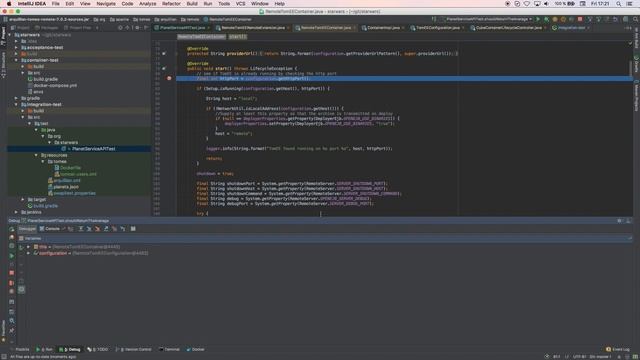Expand the 'this' variable node
The width and height of the screenshot is (640, 360).
pyautogui.click(x=28, y=247)
